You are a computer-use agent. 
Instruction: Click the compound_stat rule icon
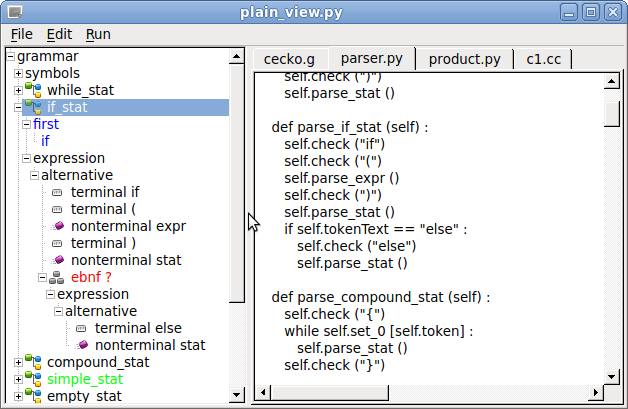pos(33,362)
